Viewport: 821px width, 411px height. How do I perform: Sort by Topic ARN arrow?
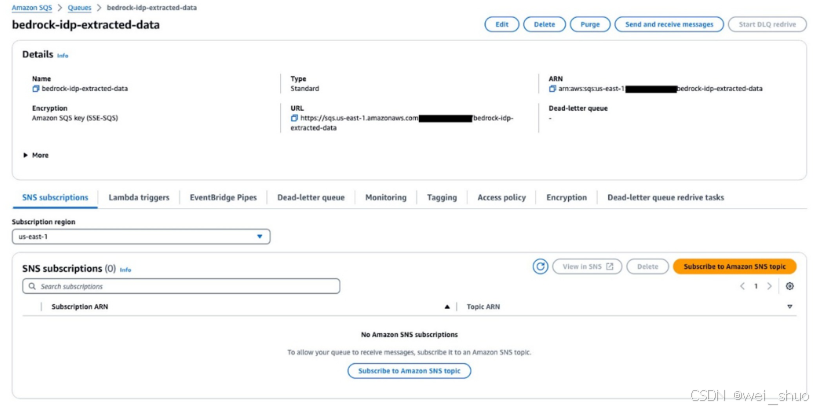pyautogui.click(x=790, y=307)
